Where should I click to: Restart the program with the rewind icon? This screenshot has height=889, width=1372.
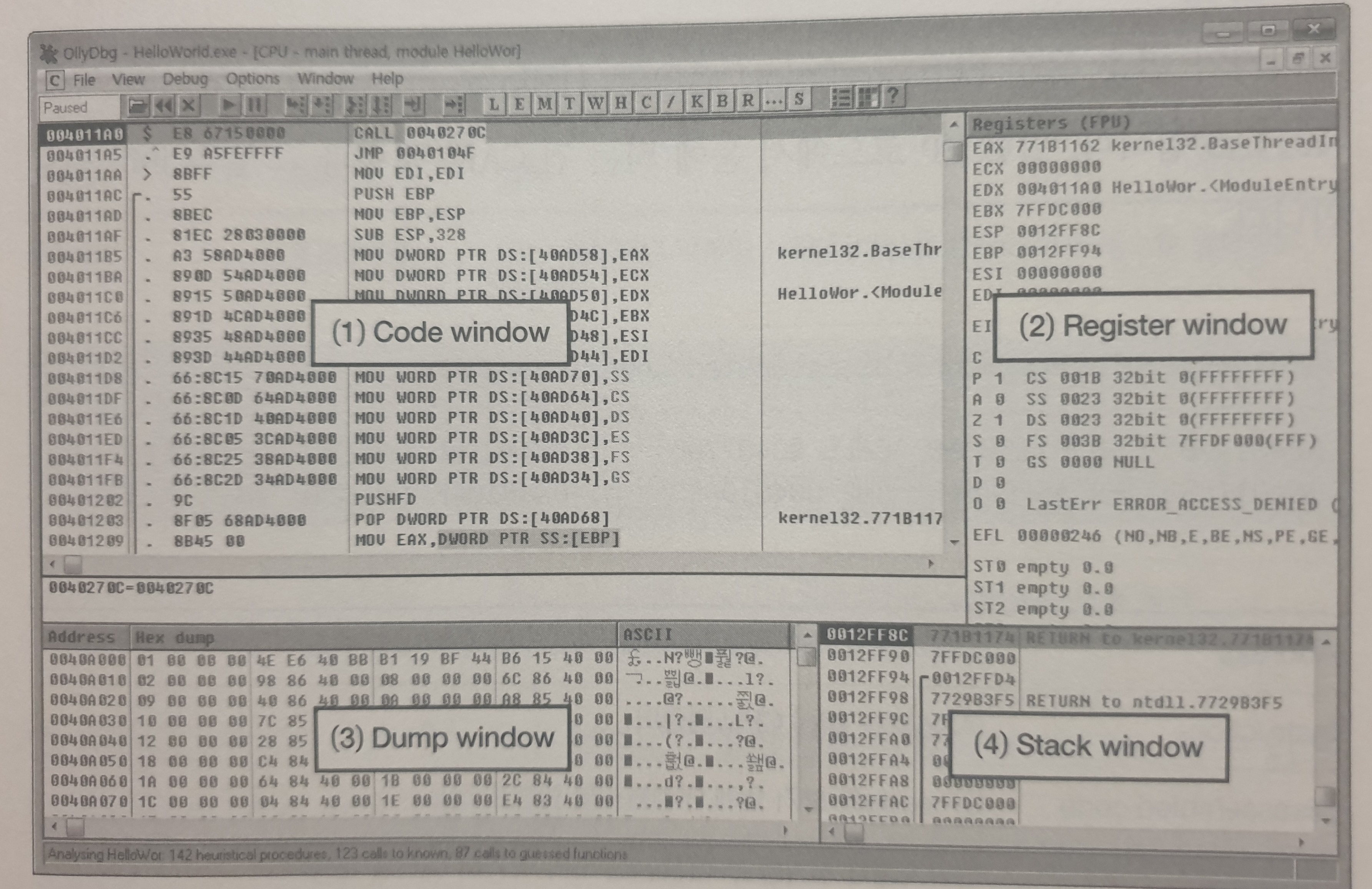click(164, 106)
